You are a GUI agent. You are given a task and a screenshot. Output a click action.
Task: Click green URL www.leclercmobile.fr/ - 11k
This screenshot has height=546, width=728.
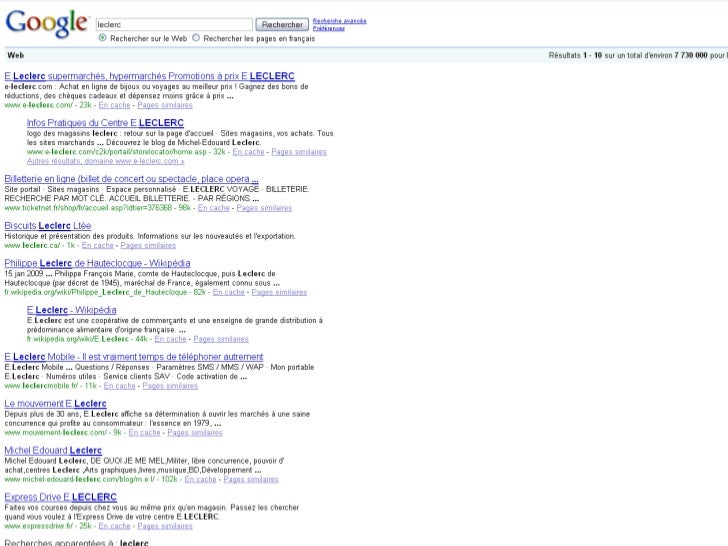pyautogui.click(x=51, y=386)
